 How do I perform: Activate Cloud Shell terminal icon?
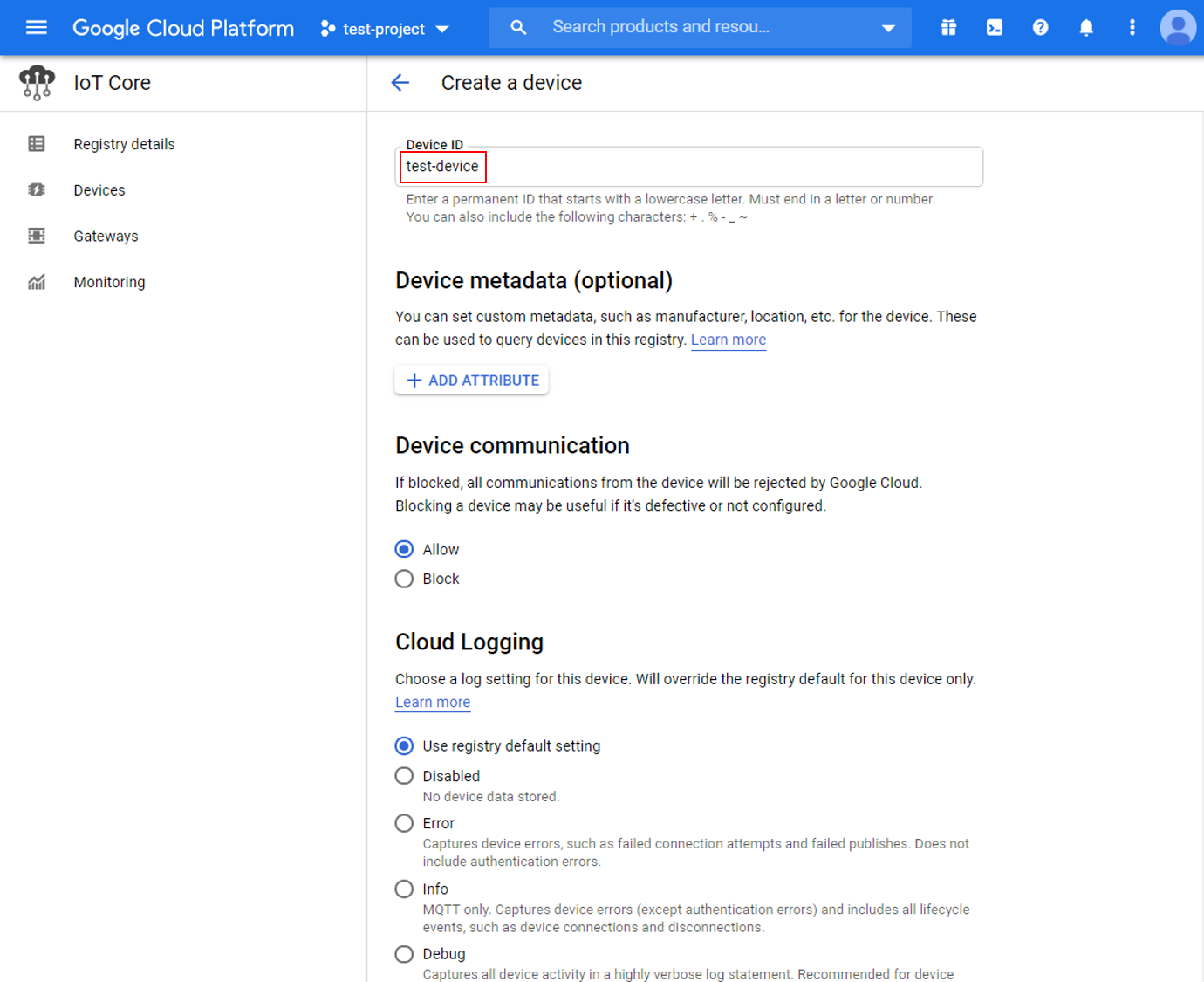(995, 28)
